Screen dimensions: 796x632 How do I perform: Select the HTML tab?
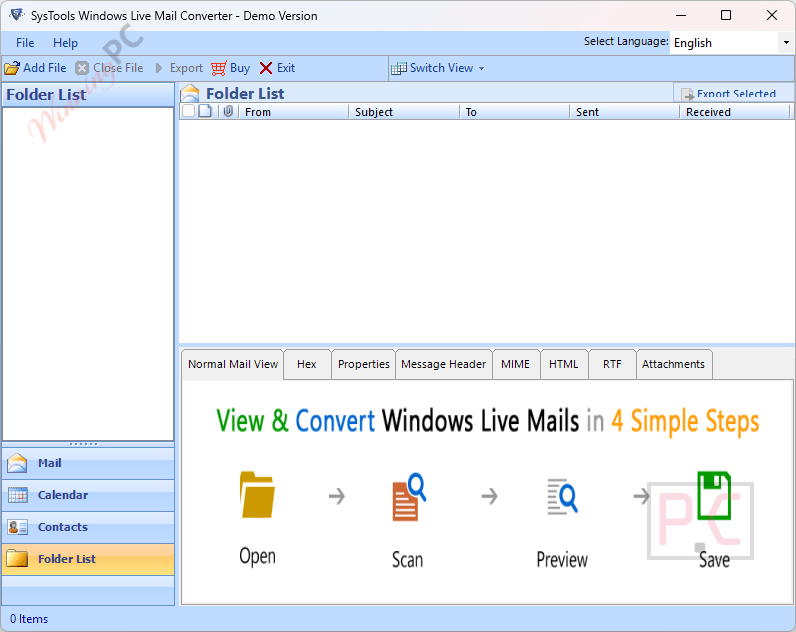[x=563, y=364]
